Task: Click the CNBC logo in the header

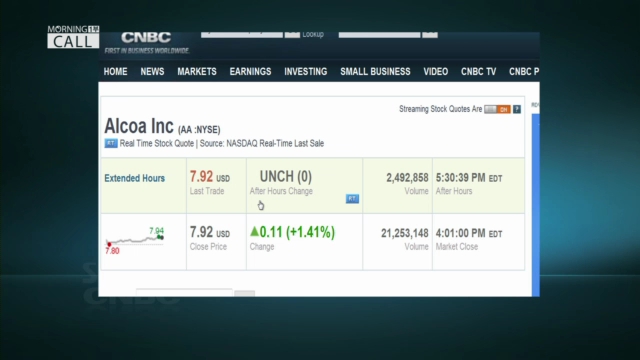Action: (x=146, y=38)
